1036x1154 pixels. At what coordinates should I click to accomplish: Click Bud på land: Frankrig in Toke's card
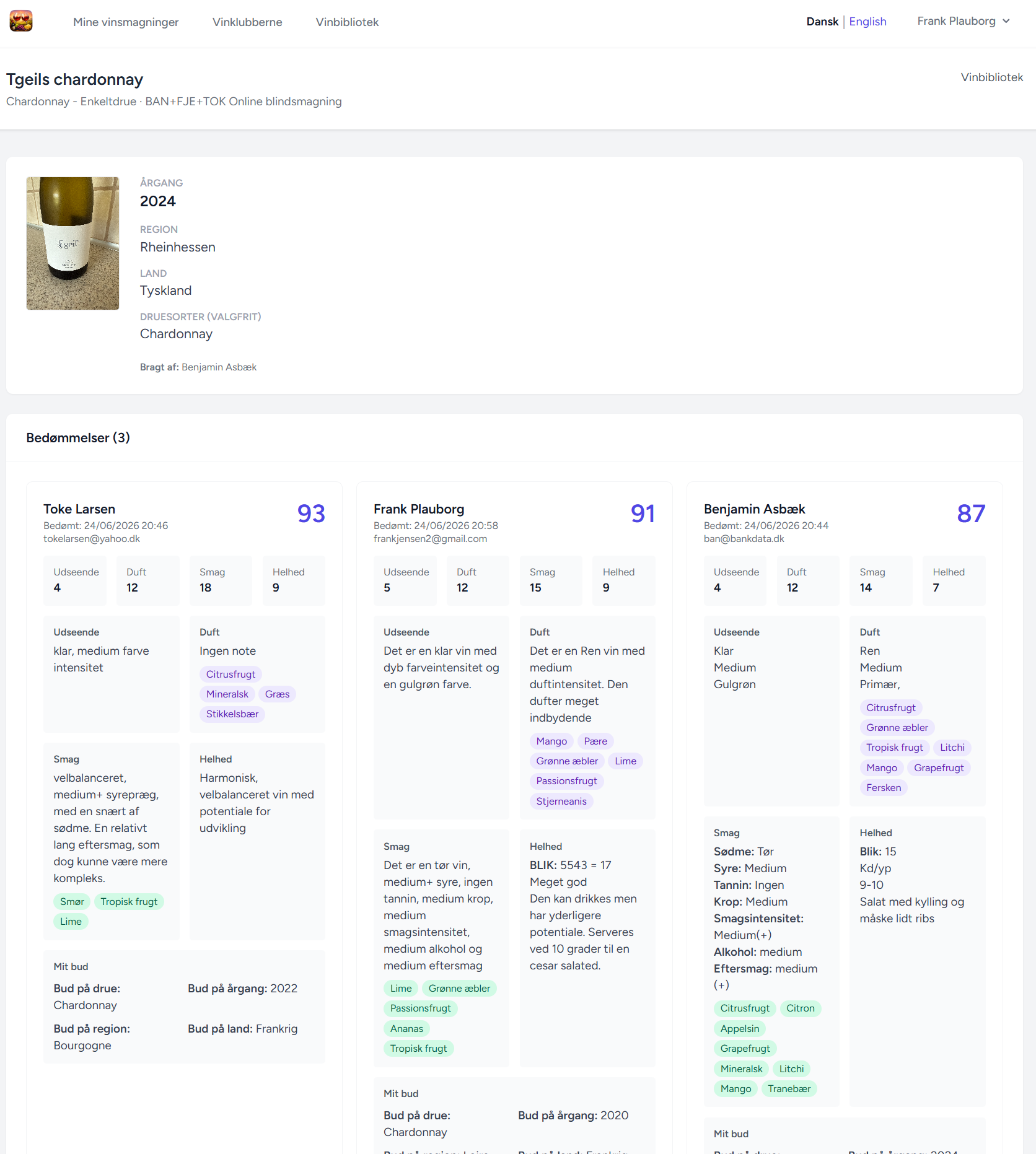click(x=243, y=1029)
